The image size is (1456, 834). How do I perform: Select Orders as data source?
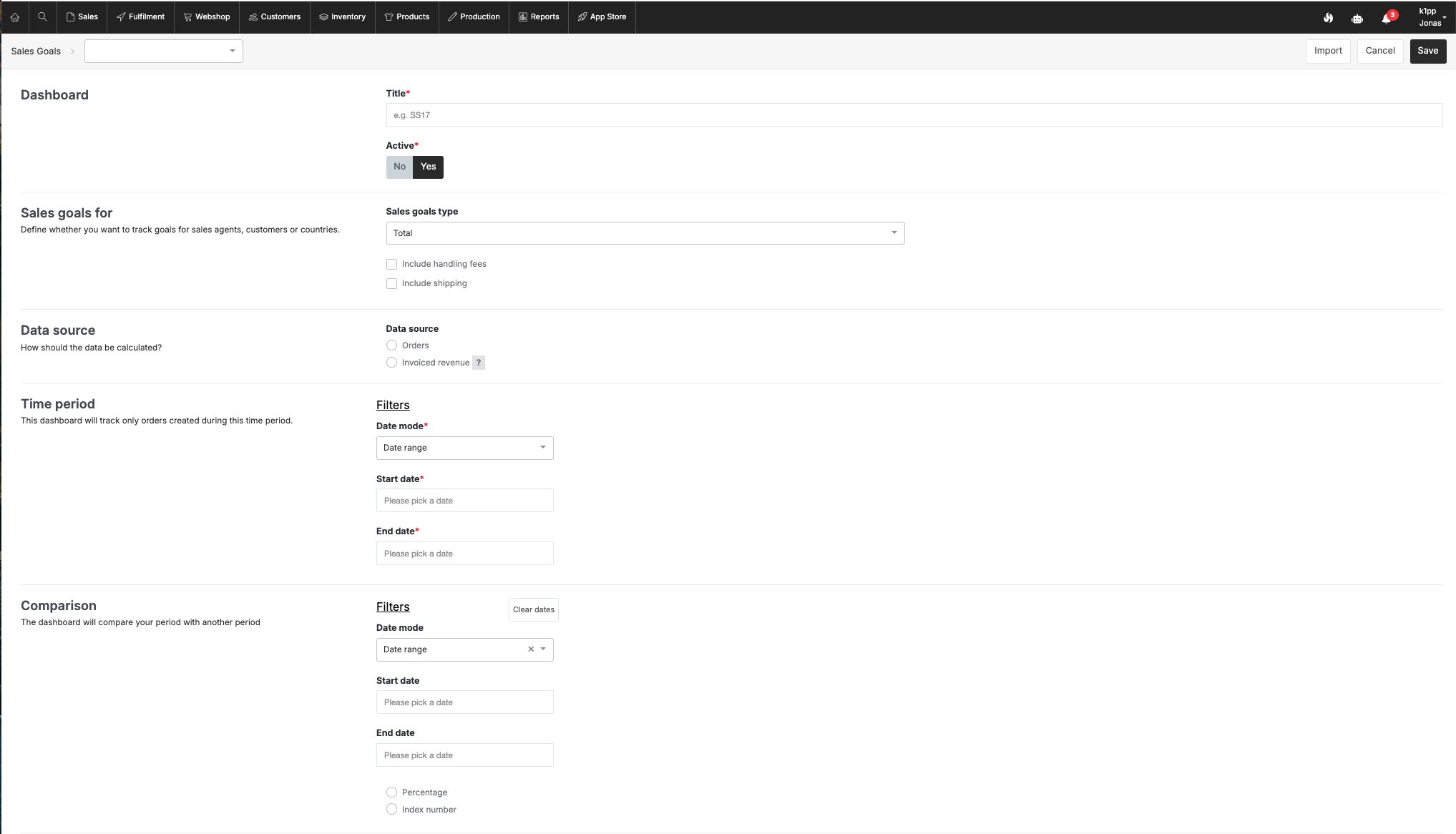(391, 345)
